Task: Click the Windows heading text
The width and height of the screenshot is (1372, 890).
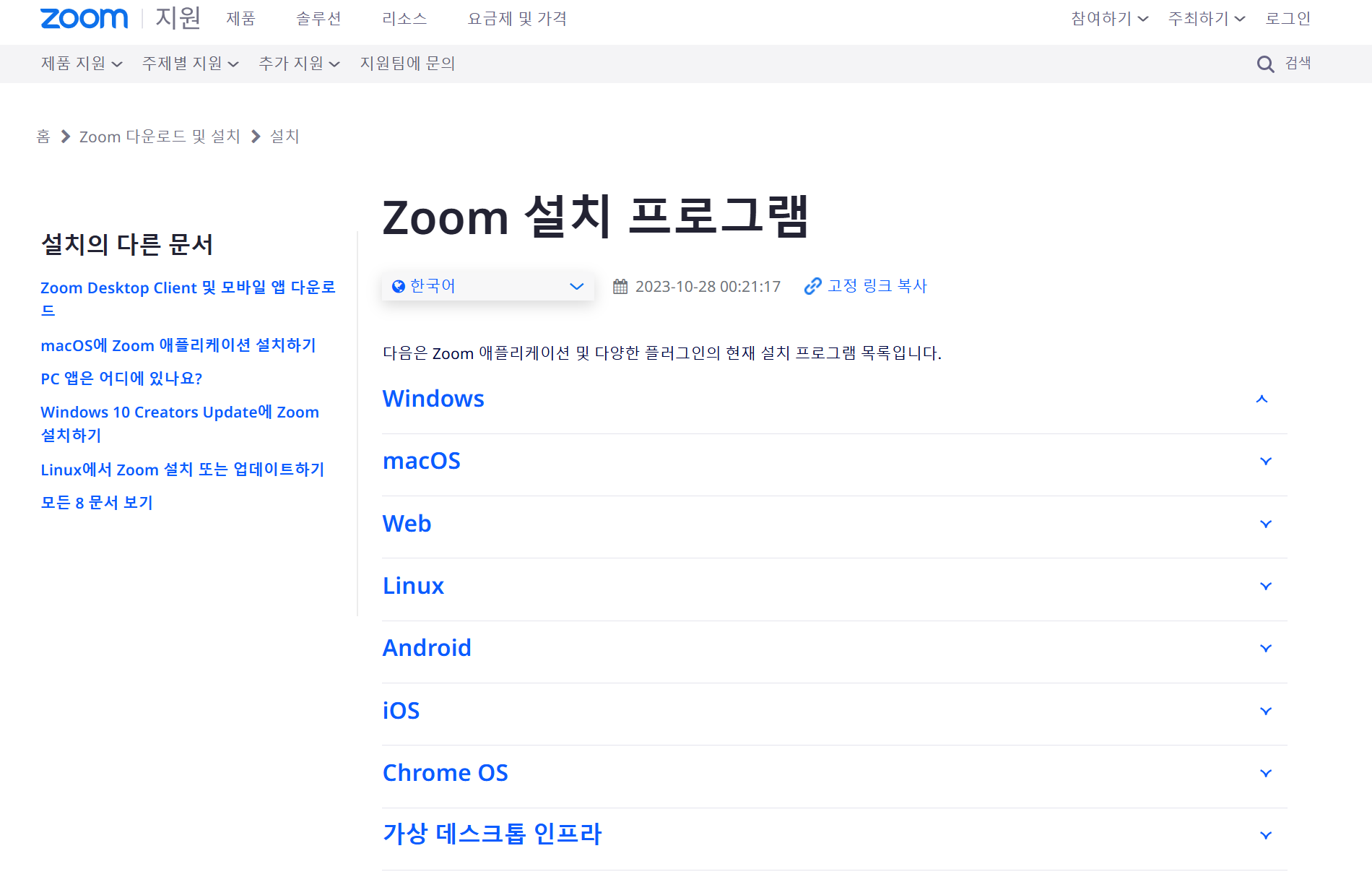Action: [x=433, y=399]
